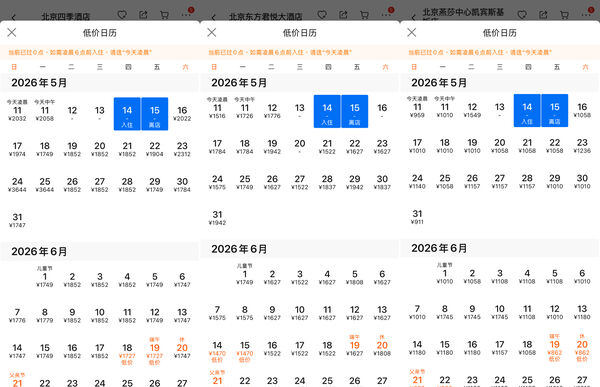The height and width of the screenshot is (387, 600).
Task: Go back using the arrow by 北京东方君悦大酒店
Action: point(214,17)
